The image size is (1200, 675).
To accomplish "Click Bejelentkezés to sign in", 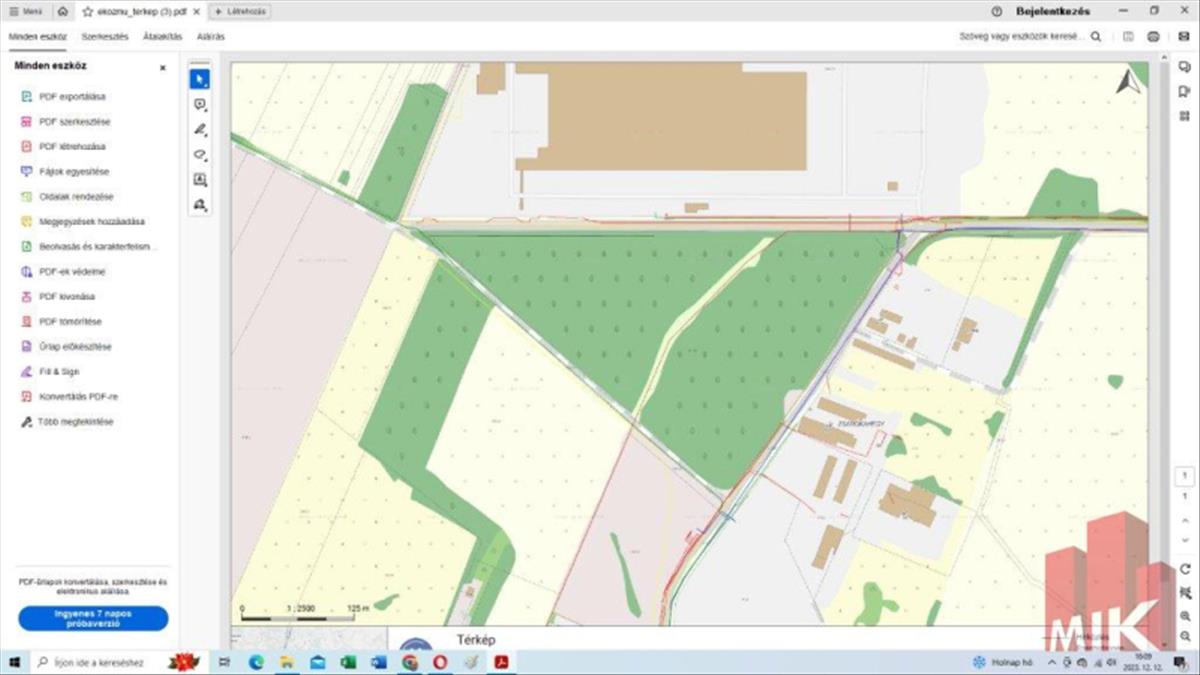I will click(x=1050, y=11).
